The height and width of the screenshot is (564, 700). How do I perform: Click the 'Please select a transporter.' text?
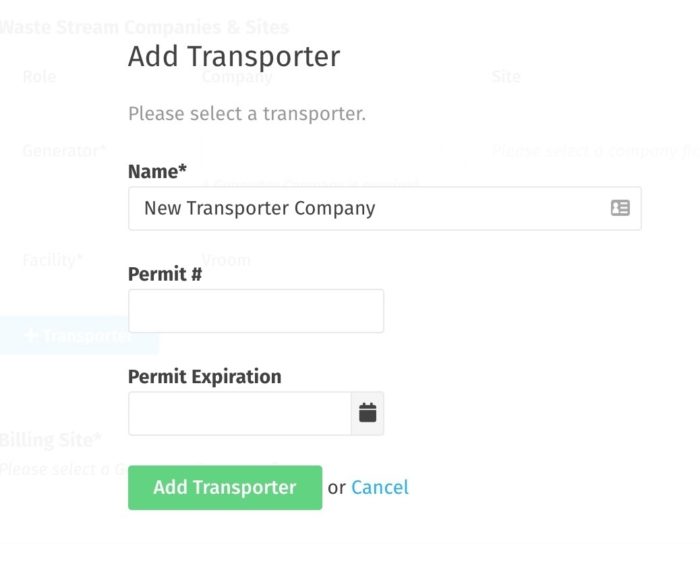coord(247,114)
